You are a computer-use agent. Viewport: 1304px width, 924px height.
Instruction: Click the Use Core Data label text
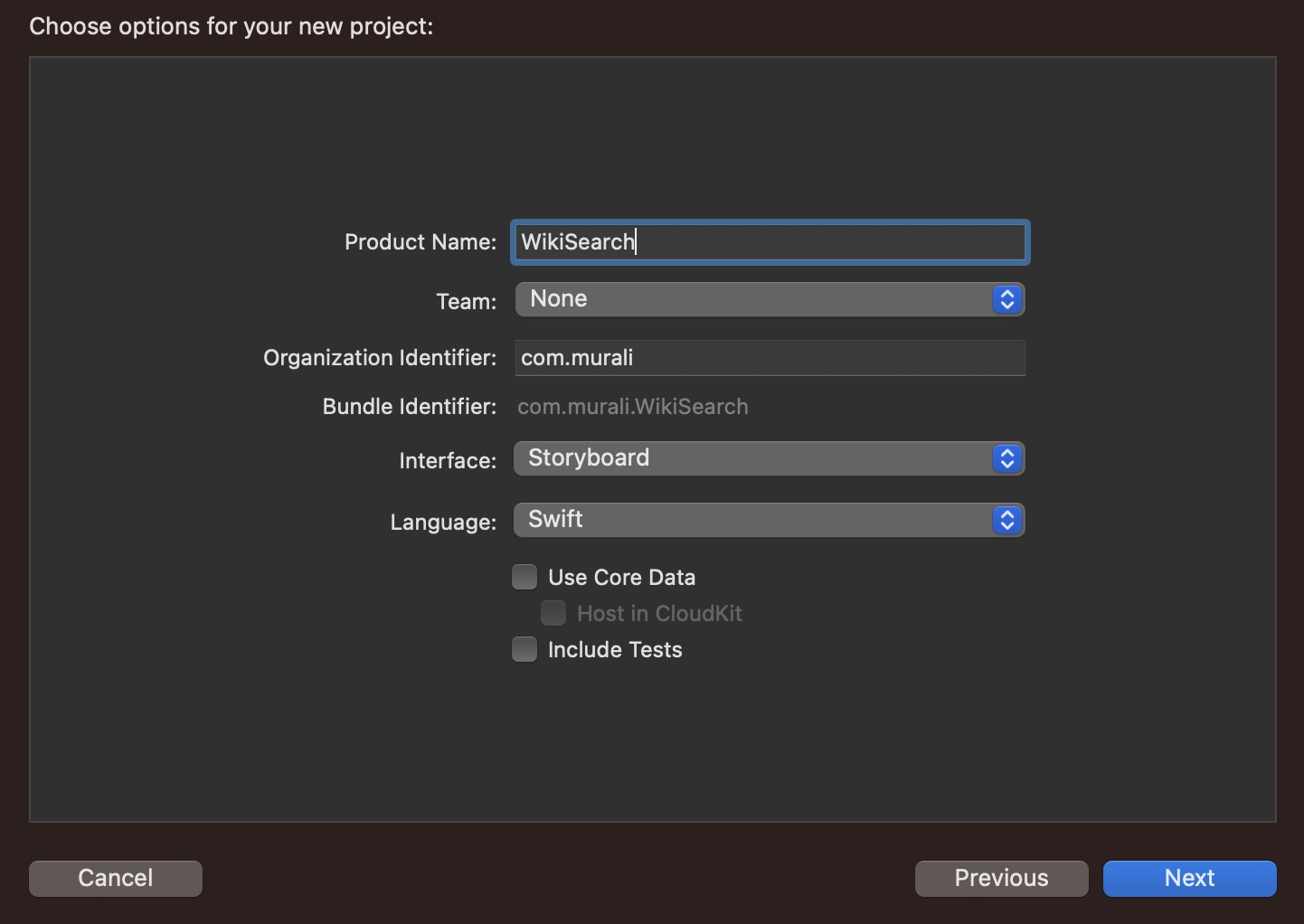(x=622, y=577)
